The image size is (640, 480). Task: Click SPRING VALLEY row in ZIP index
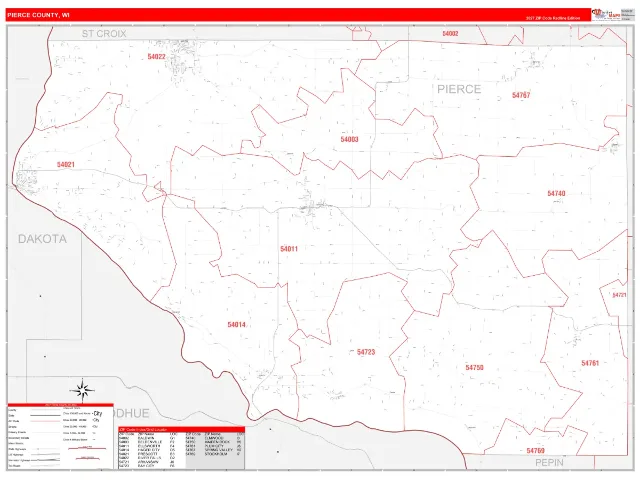point(215,450)
